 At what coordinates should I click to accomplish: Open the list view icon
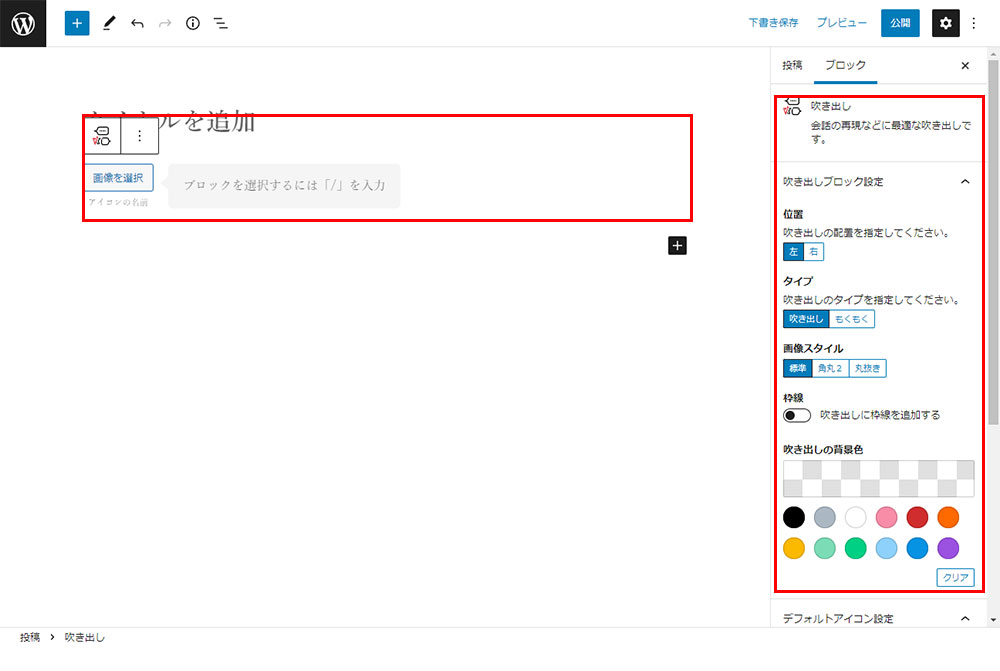221,23
